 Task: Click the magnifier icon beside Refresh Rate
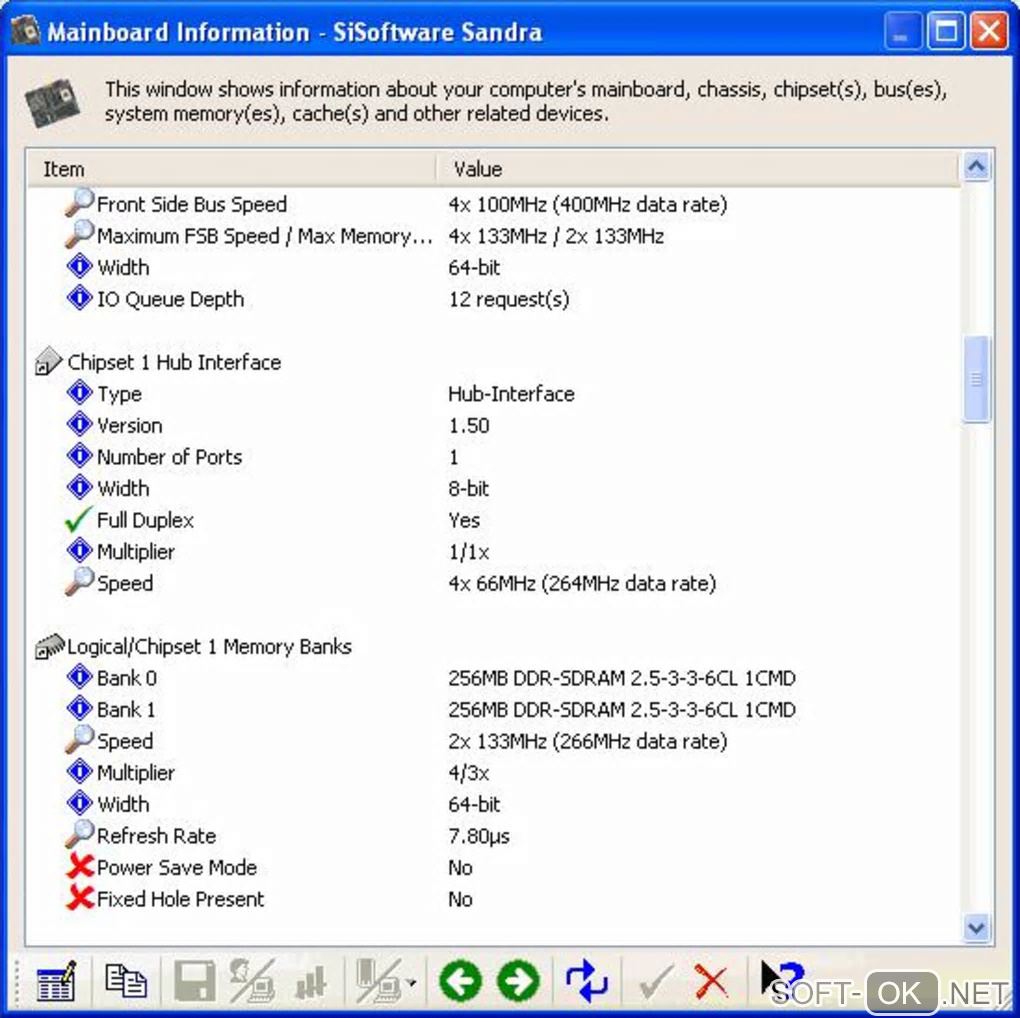(x=79, y=834)
